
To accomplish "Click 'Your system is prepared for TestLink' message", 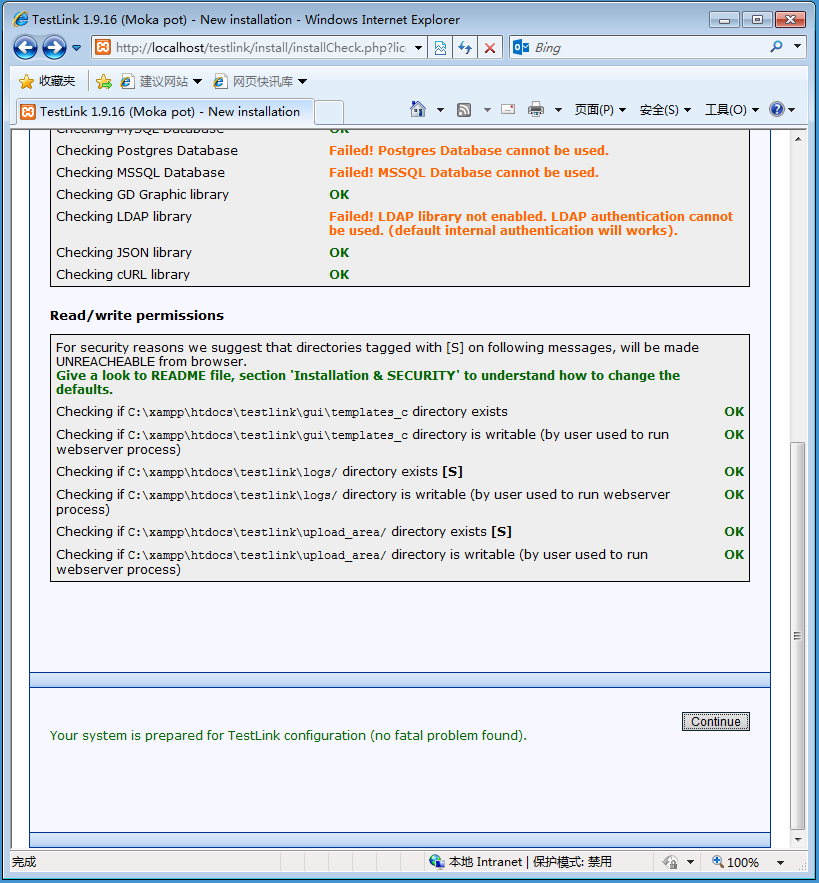I will (288, 735).
